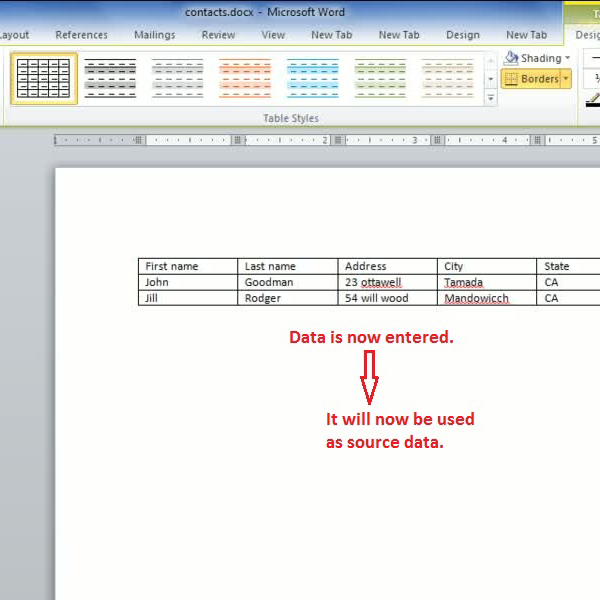Apply the orange-red accent table style

tap(244, 79)
